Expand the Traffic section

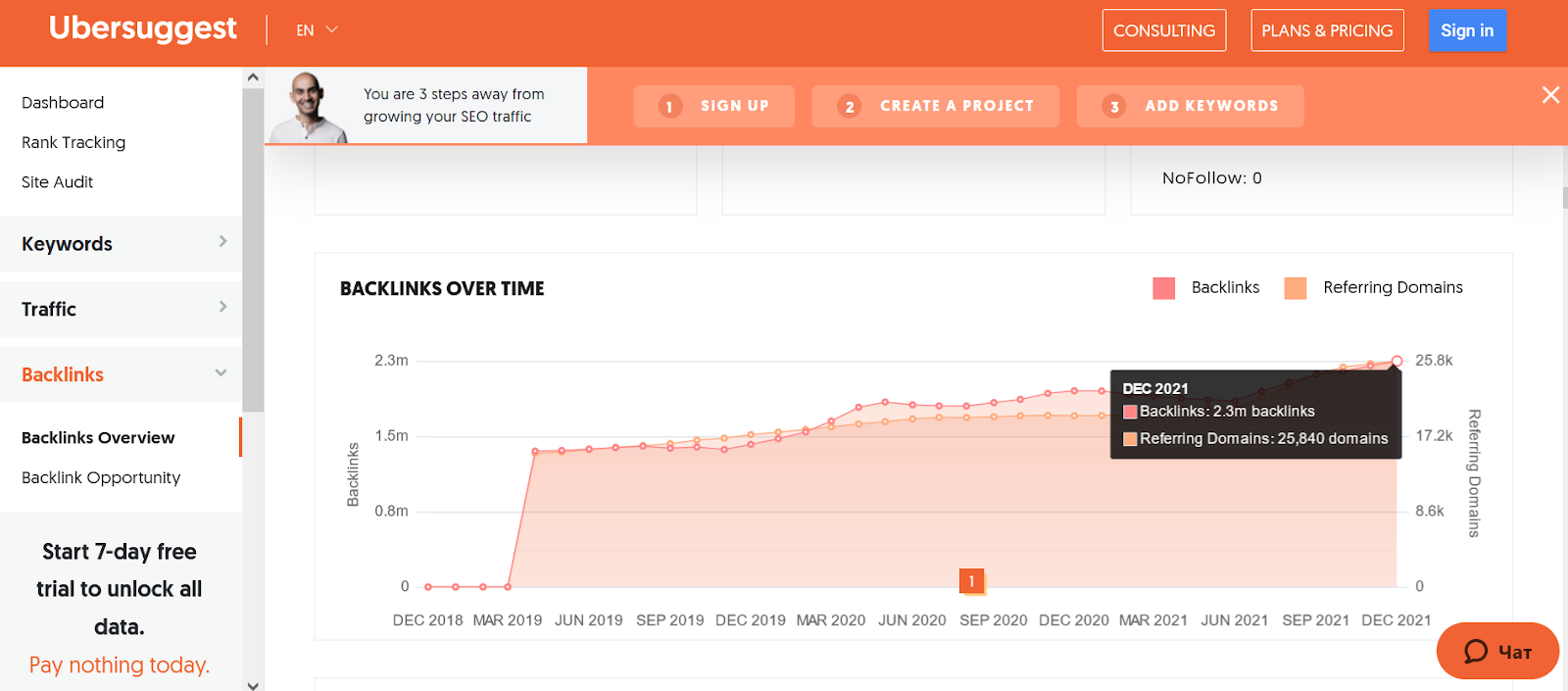121,309
